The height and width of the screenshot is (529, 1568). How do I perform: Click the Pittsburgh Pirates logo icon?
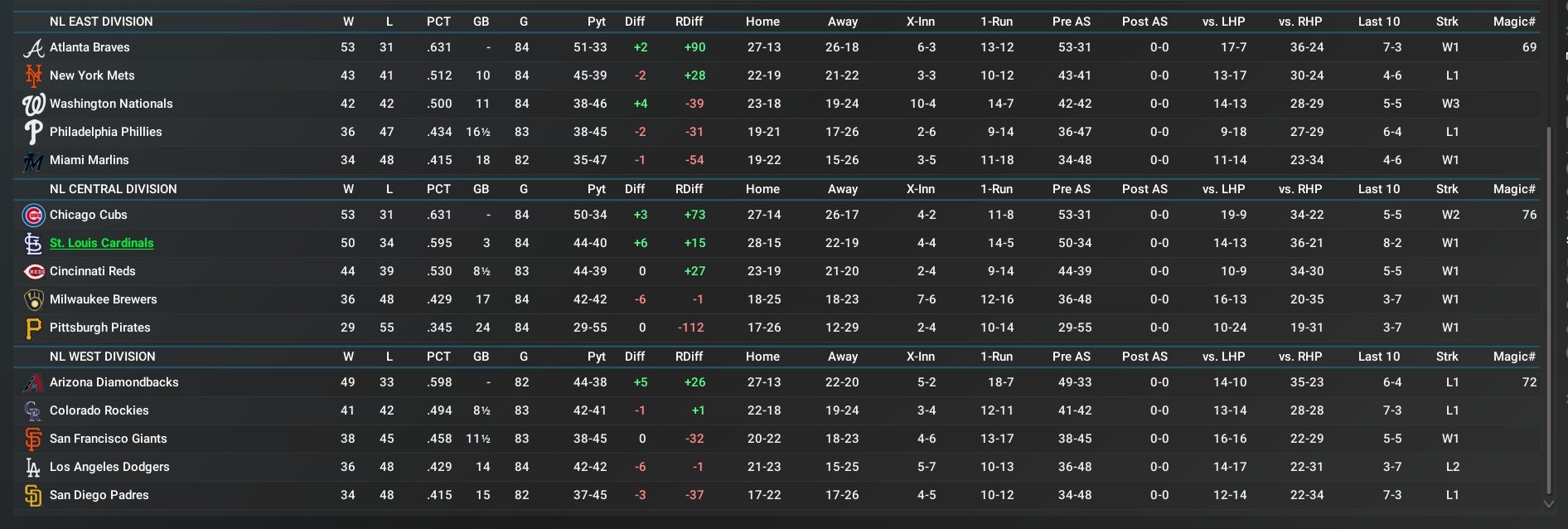[x=33, y=328]
